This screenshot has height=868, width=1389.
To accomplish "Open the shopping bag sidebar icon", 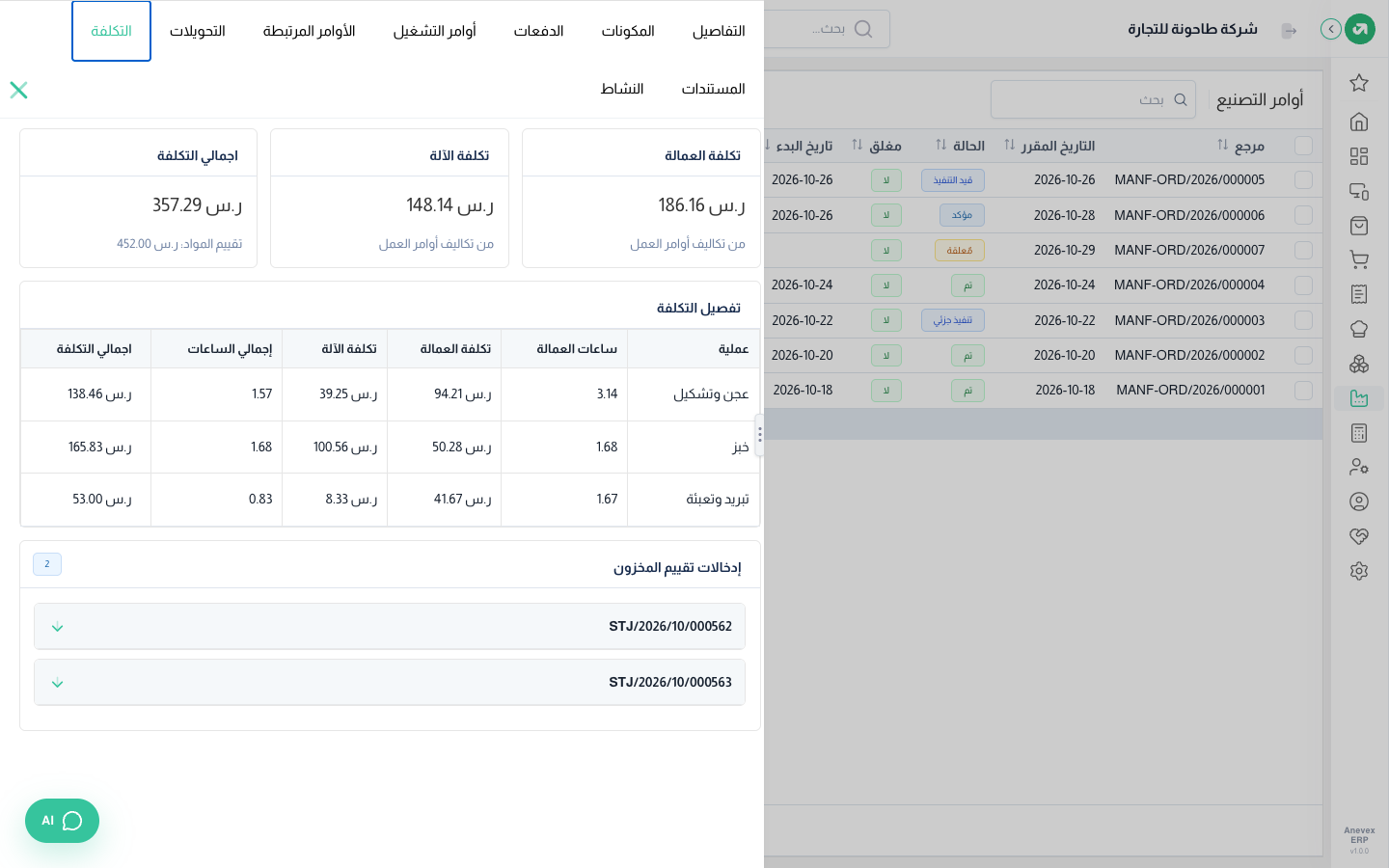I will click(x=1359, y=226).
